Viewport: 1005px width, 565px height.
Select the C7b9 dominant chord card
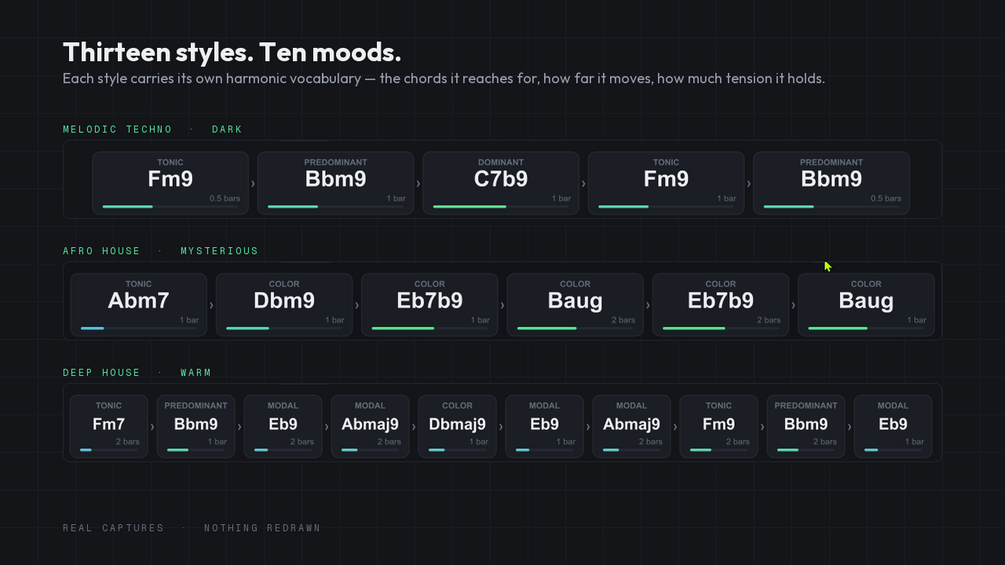point(501,183)
